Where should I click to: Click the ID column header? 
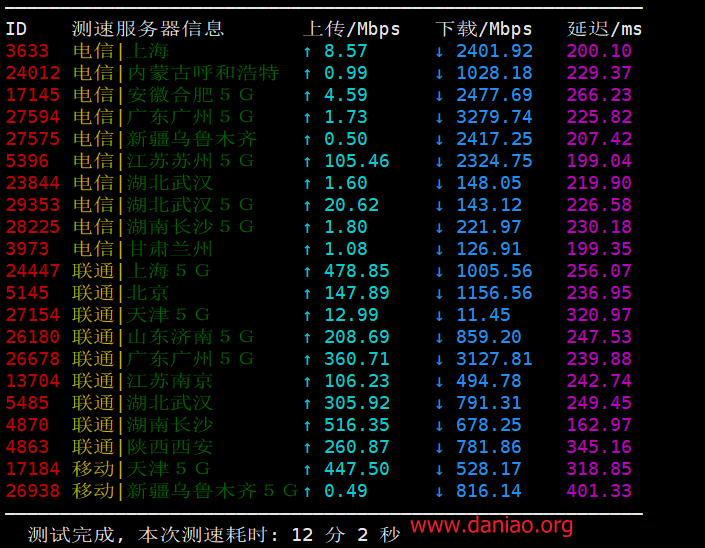click(16, 29)
